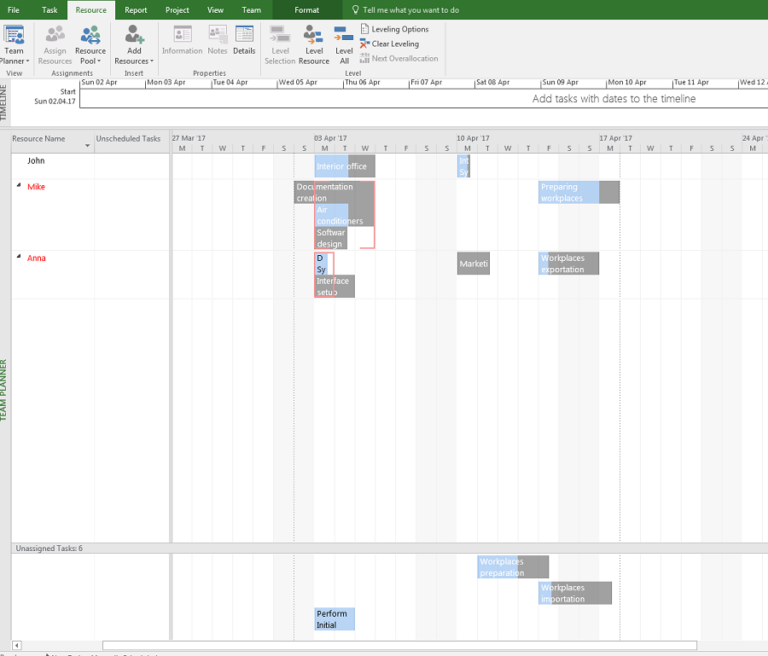Click Clear Leveling
The image size is (768, 656).
[x=394, y=44]
